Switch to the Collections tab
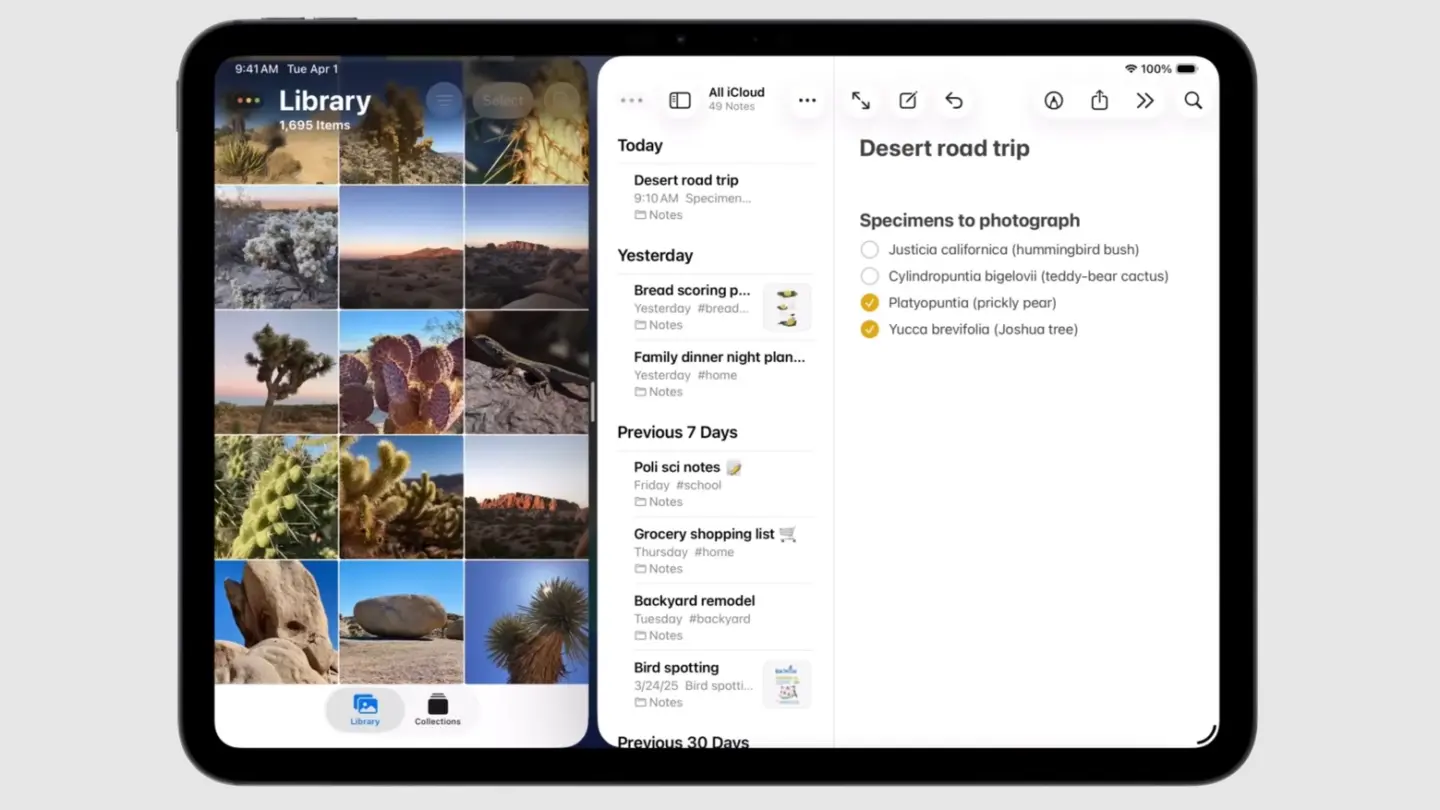The height and width of the screenshot is (810, 1440). click(x=437, y=709)
